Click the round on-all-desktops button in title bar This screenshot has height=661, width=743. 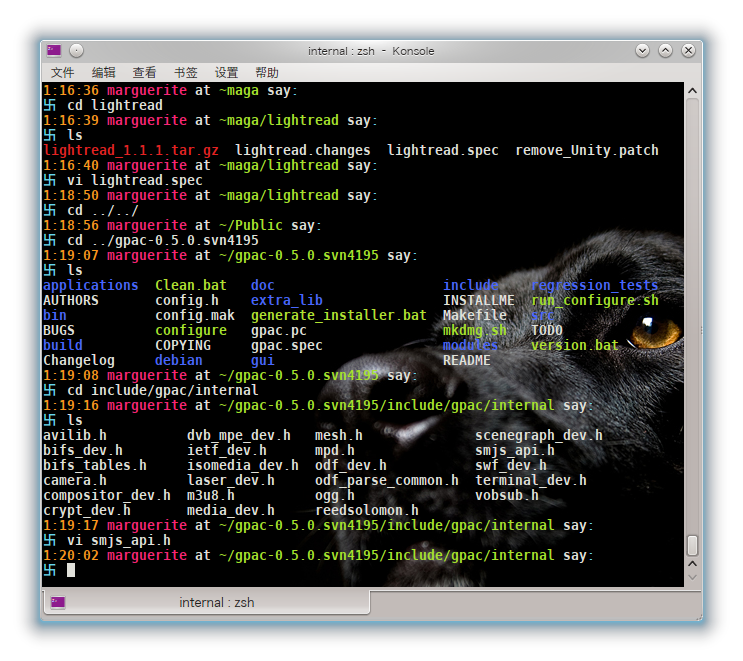point(76,50)
